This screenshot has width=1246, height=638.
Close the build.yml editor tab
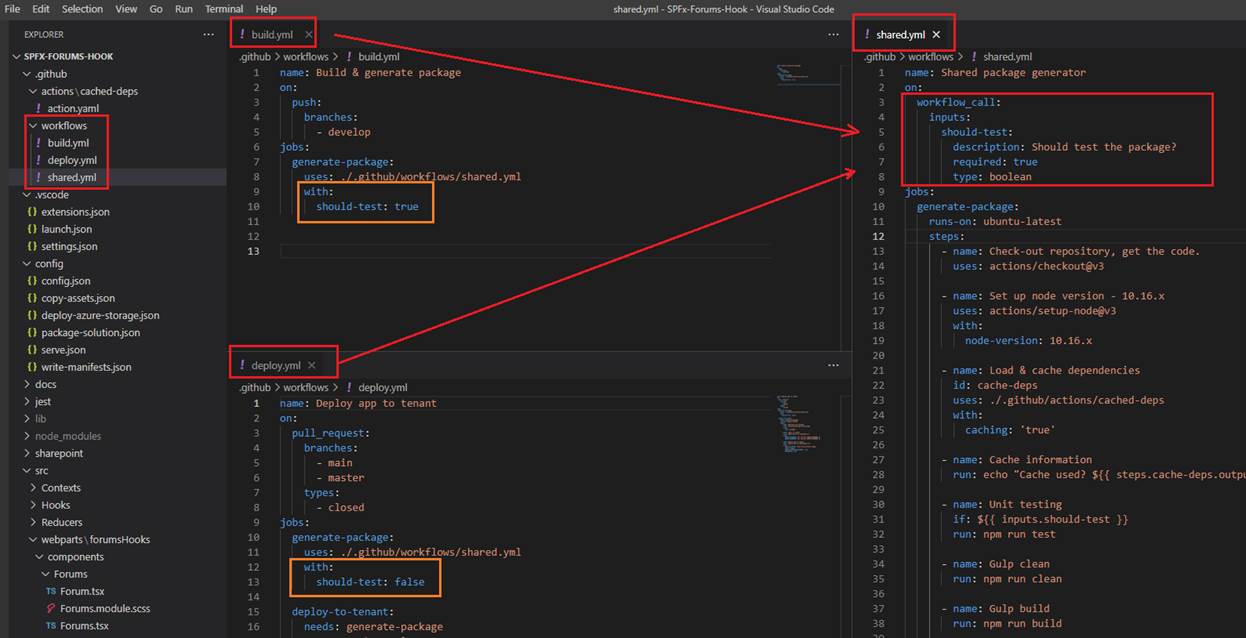308,34
